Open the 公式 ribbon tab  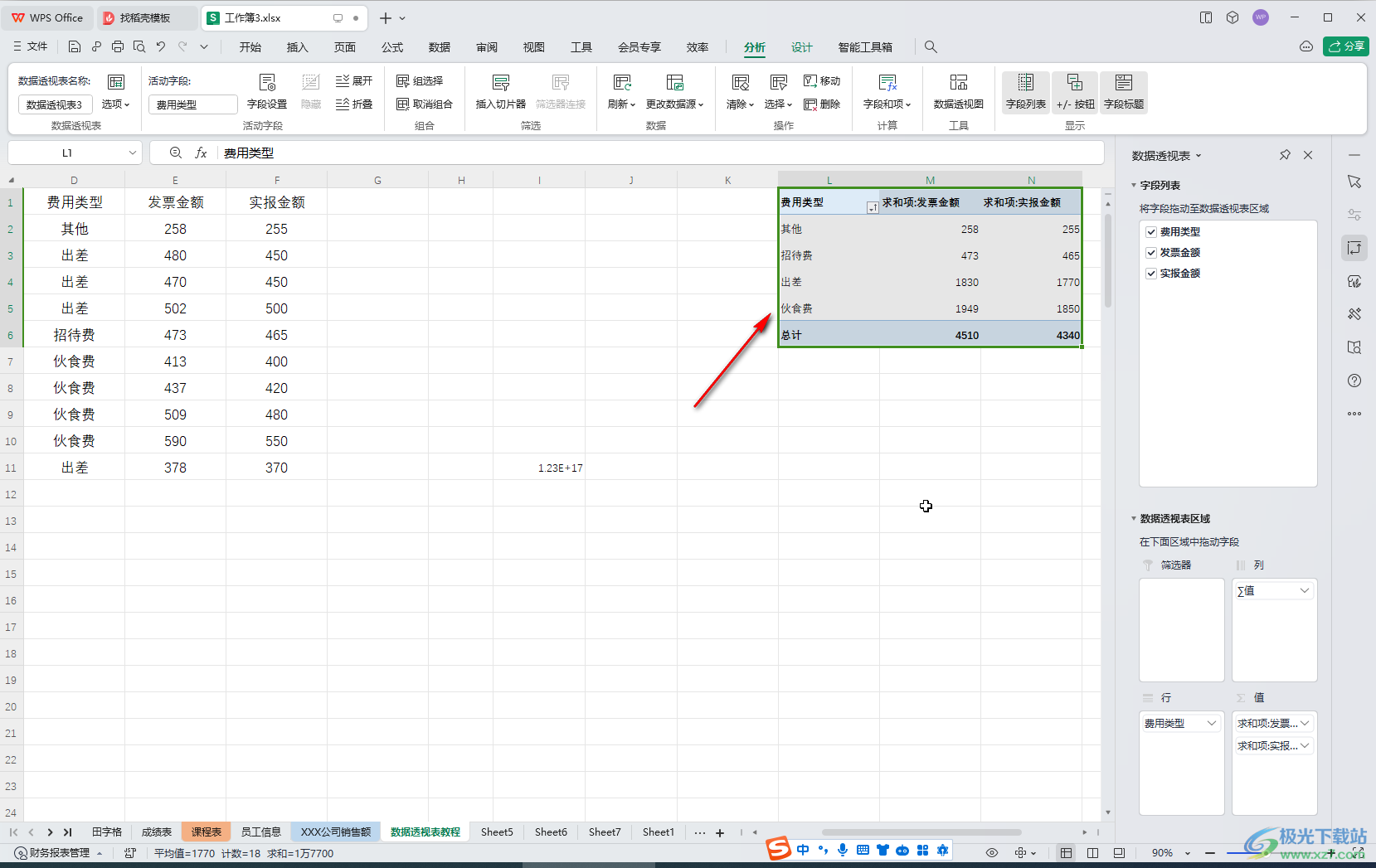[x=392, y=47]
